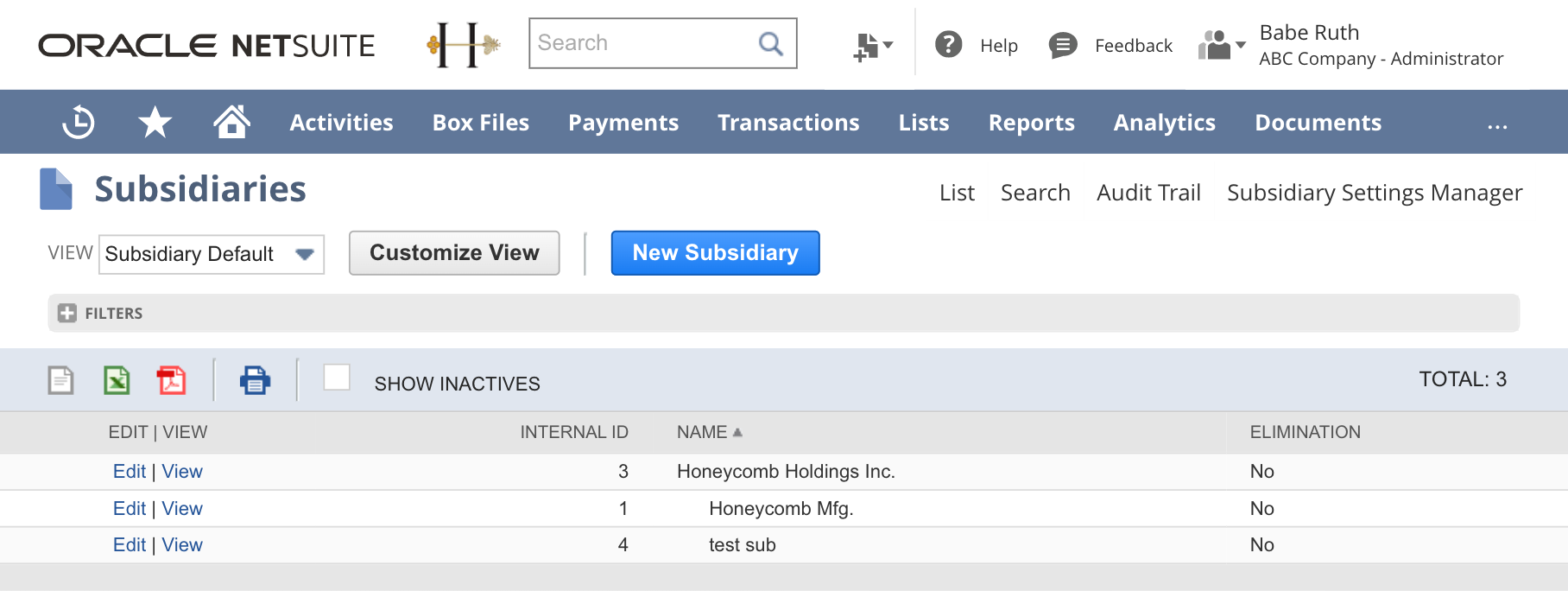Open the Subsidiary Default view dropdown
Screen dimensions: 1568x591
pyautogui.click(x=212, y=254)
